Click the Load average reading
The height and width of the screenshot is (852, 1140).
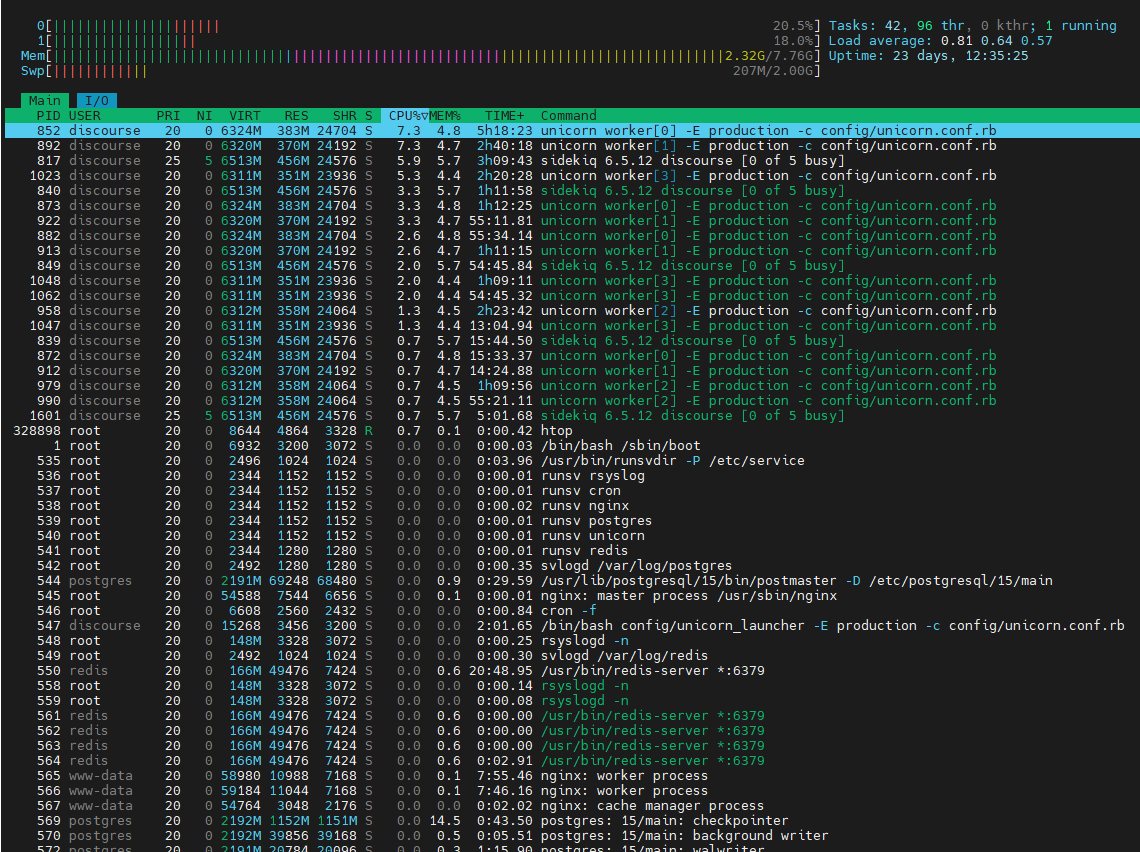tap(941, 41)
